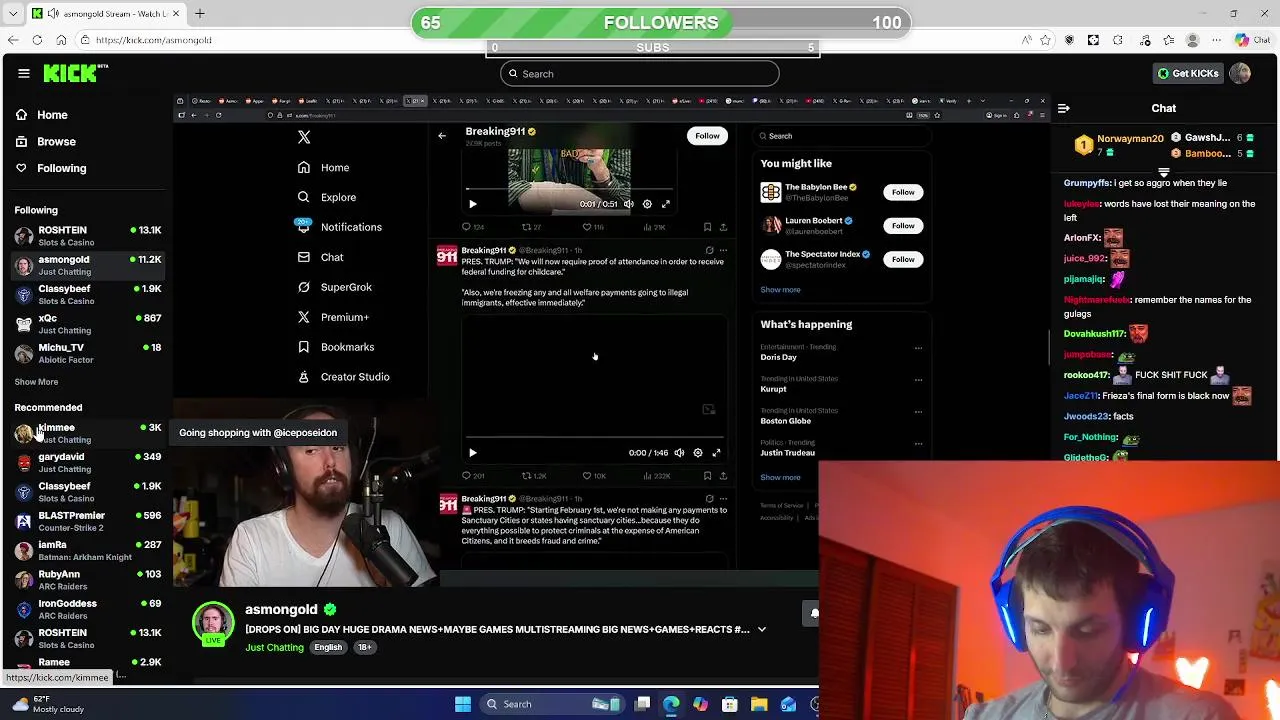
Task: Play the 0:51 tweet video
Action: (x=473, y=204)
